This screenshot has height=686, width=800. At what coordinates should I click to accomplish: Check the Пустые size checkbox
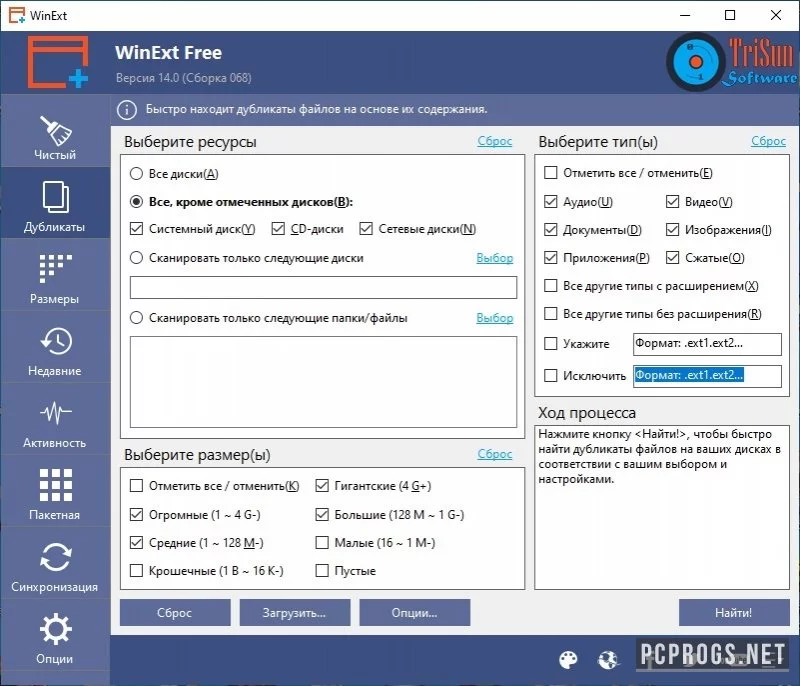322,571
